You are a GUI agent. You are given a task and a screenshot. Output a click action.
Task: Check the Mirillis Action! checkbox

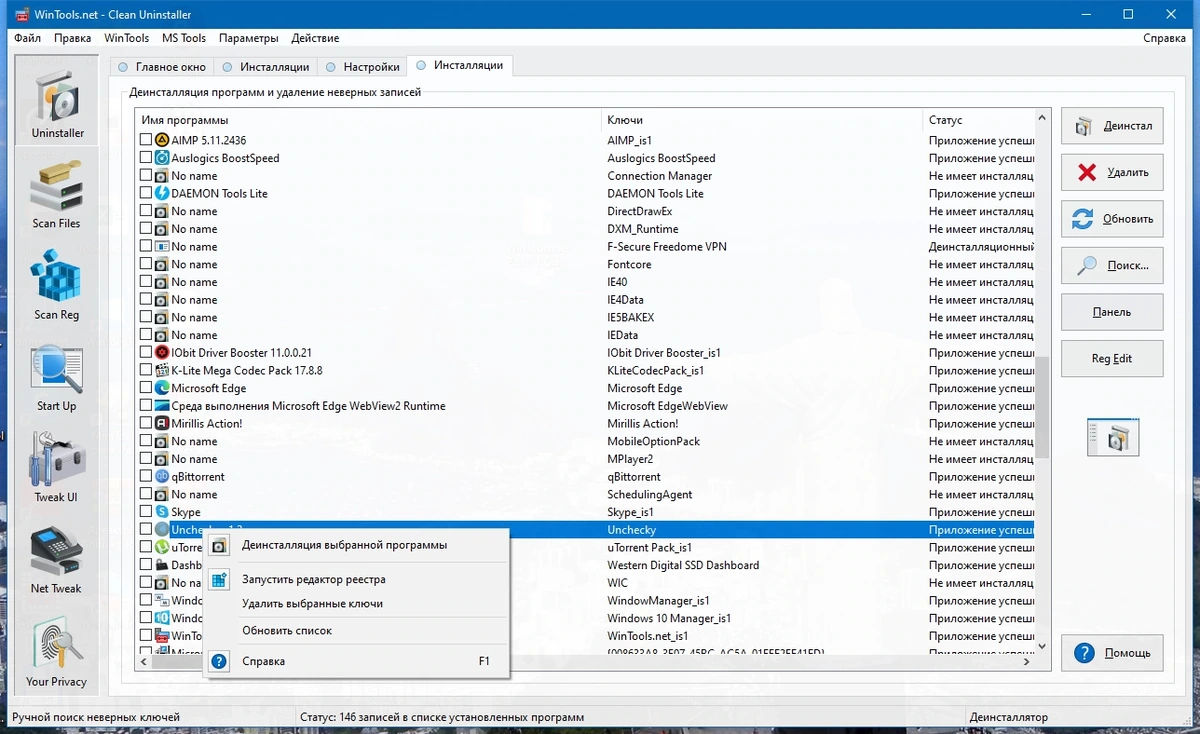[x=146, y=423]
